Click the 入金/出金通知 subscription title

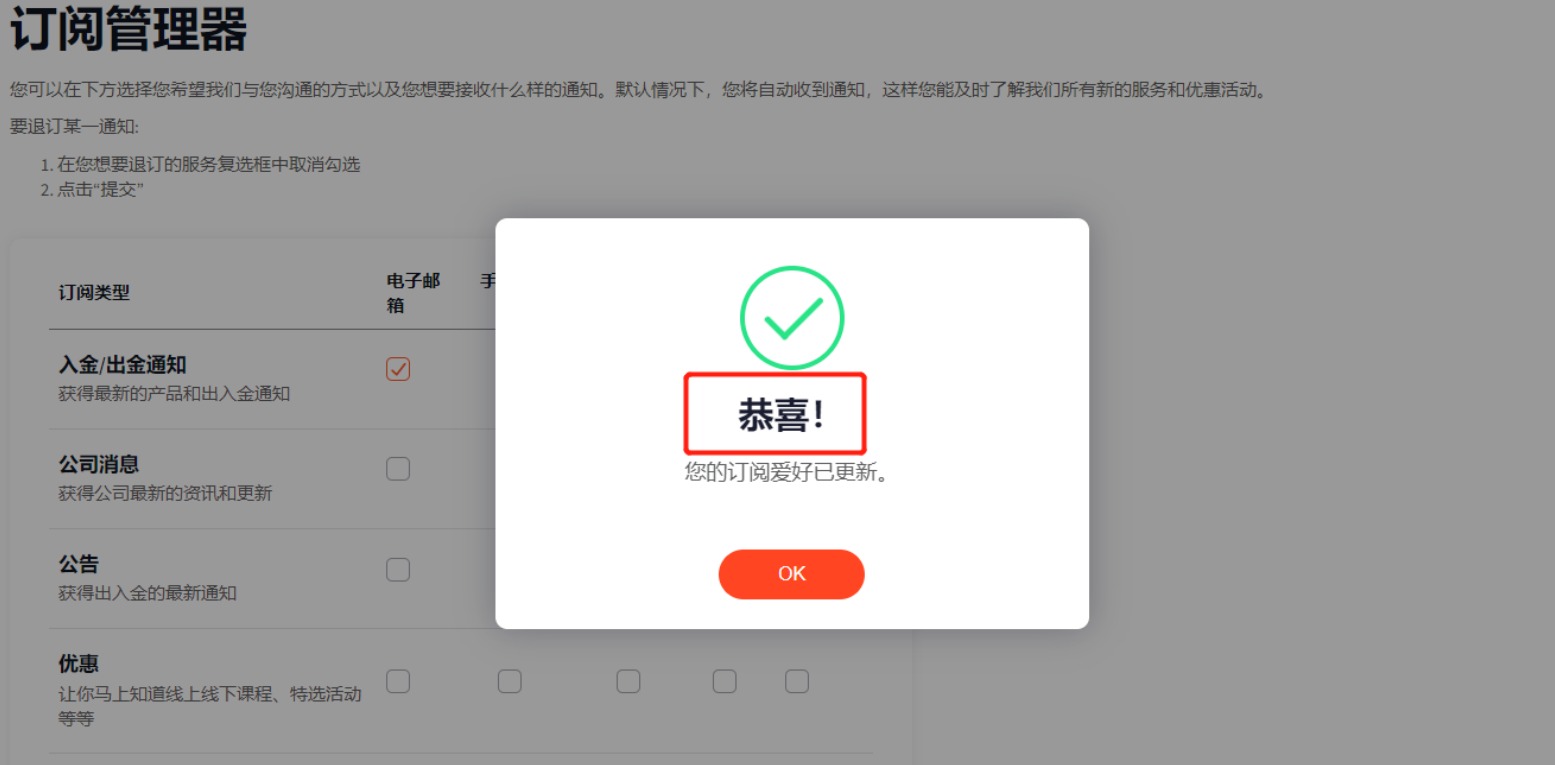pos(122,365)
